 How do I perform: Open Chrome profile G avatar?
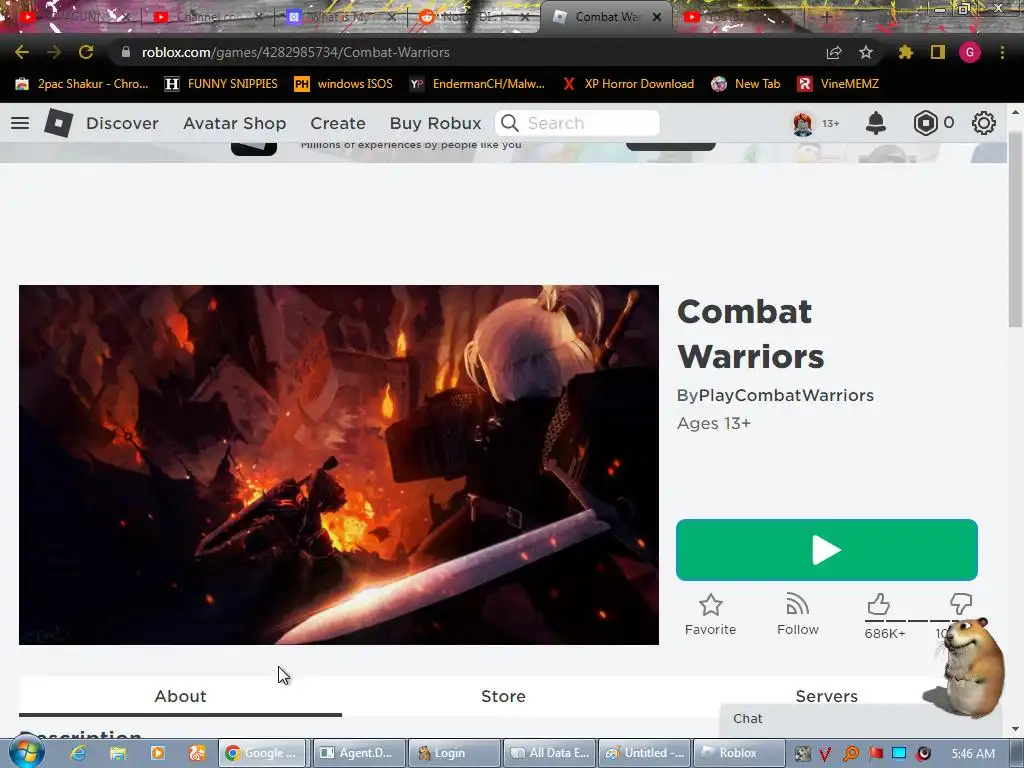pos(970,52)
